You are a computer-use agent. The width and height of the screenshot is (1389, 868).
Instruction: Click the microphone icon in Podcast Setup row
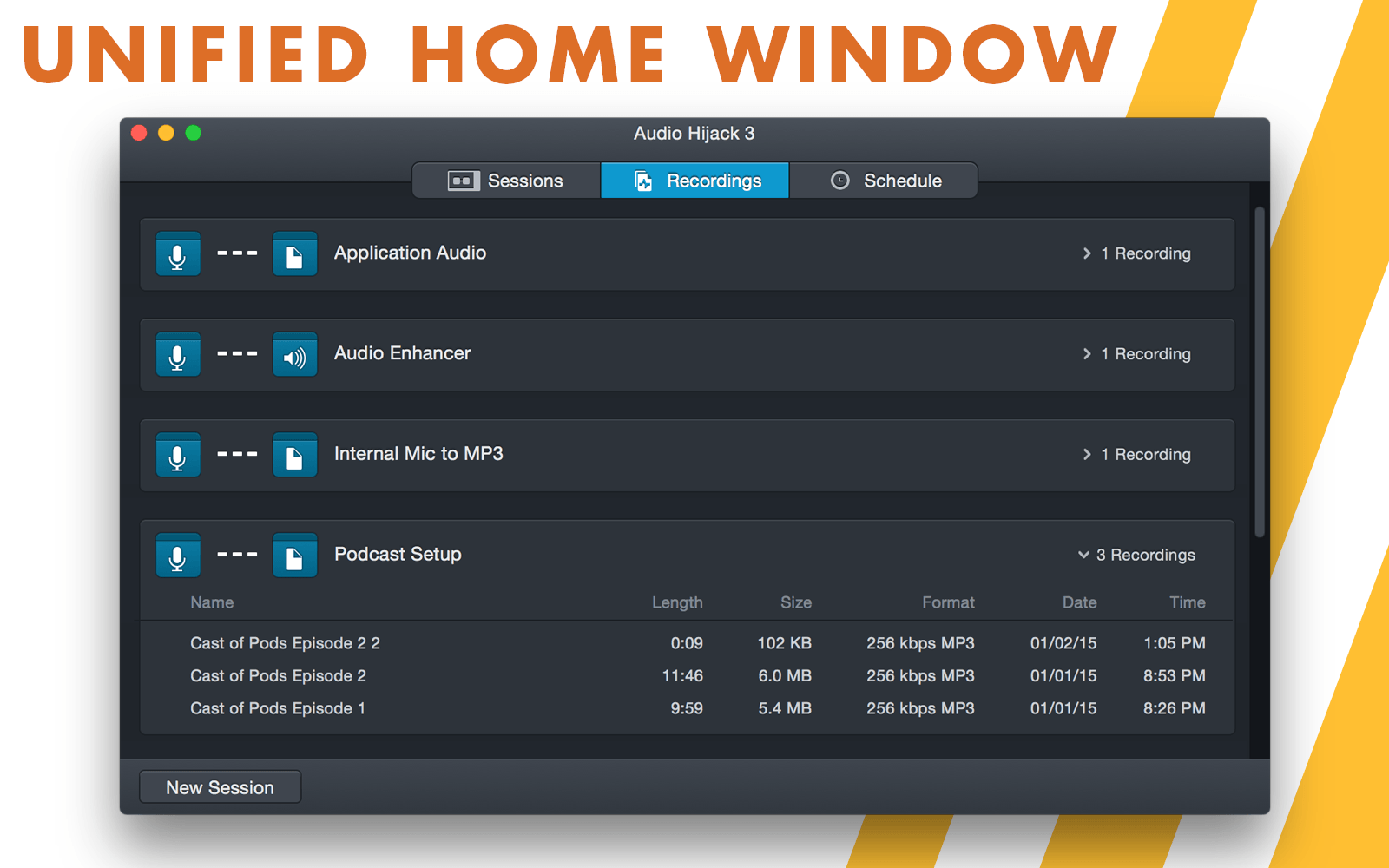point(178,556)
